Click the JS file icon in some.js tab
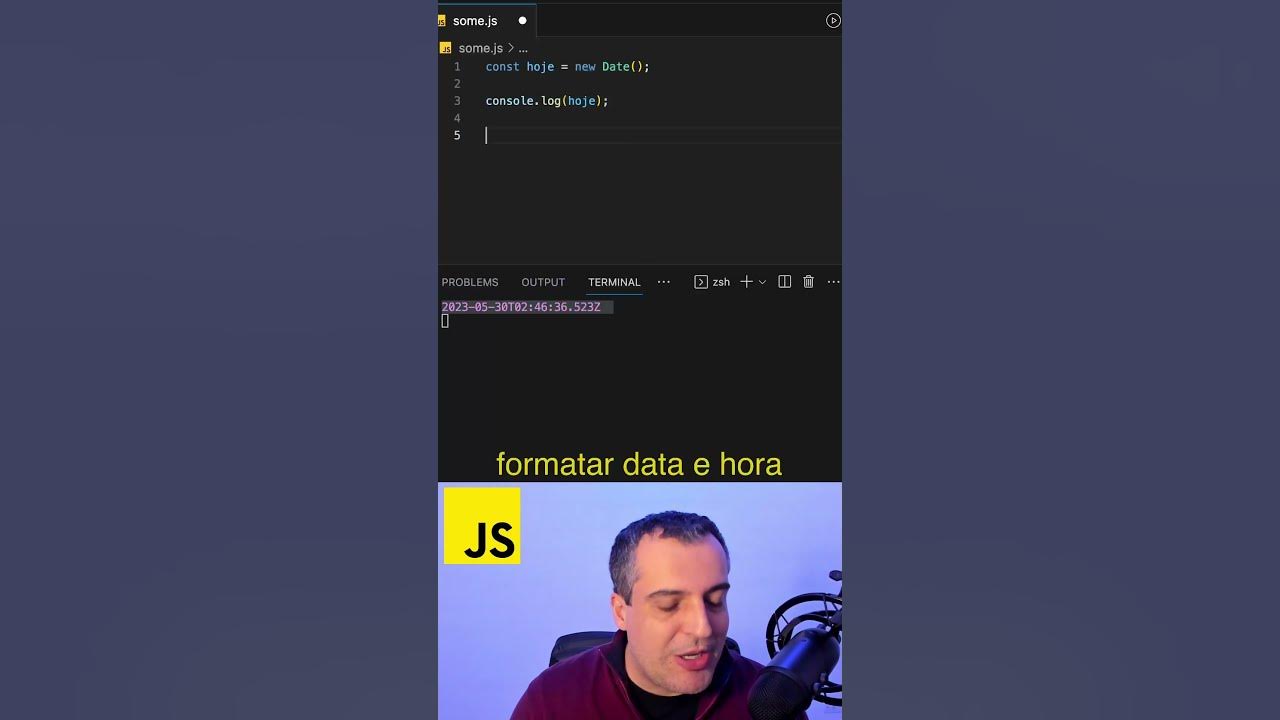The height and width of the screenshot is (720, 1280). [x=442, y=21]
